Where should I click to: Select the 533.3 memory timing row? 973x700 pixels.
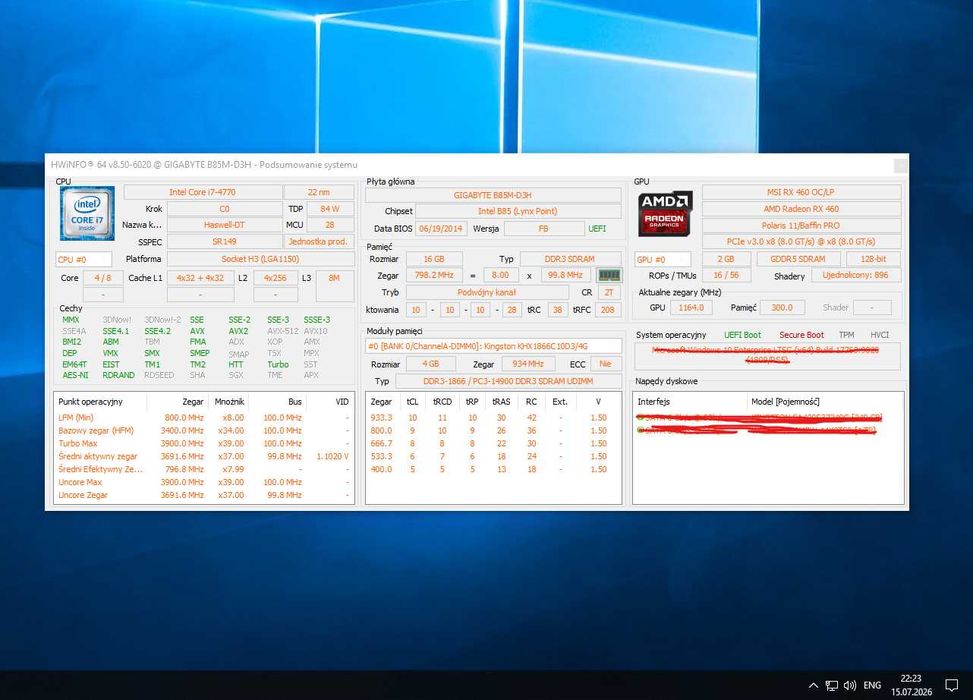[x=493, y=456]
